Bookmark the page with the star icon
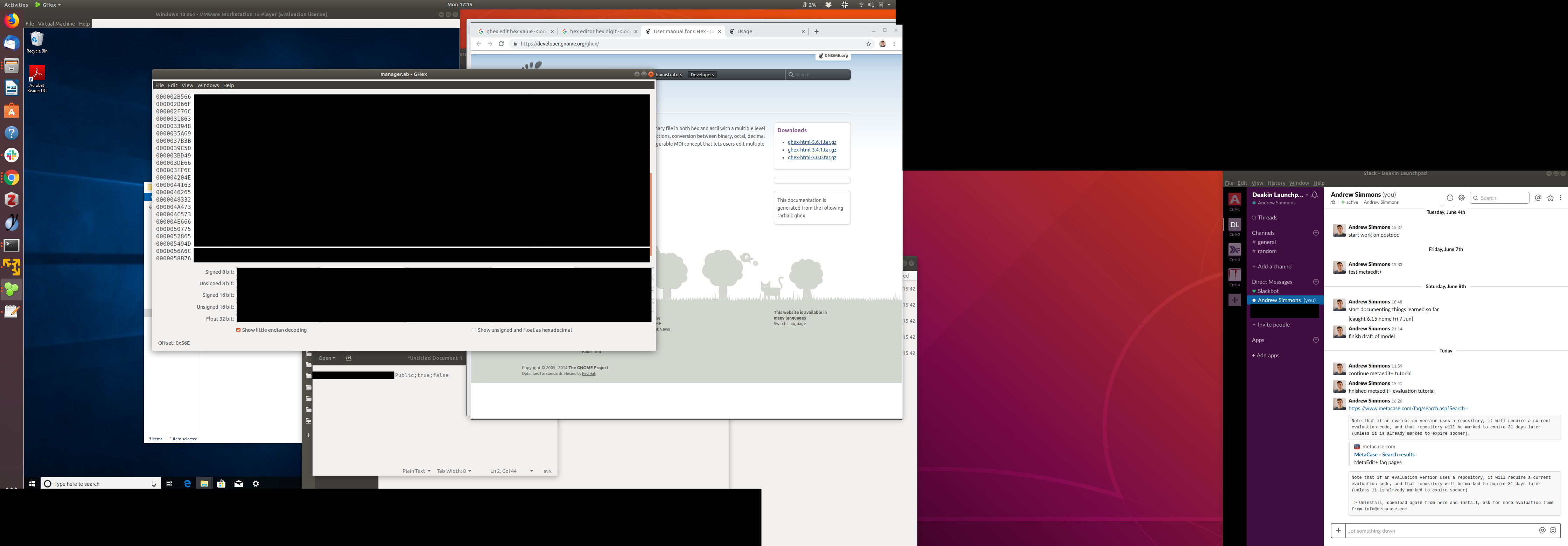 click(869, 44)
